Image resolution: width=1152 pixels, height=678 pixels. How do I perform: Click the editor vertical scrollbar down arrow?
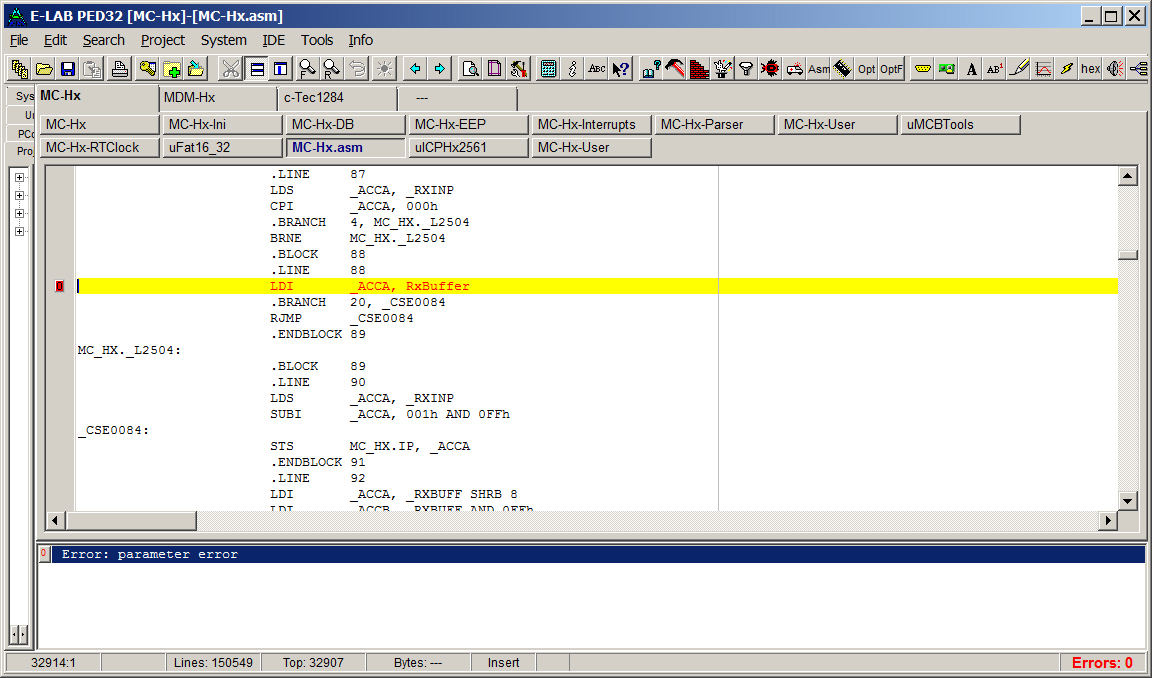[1128, 501]
